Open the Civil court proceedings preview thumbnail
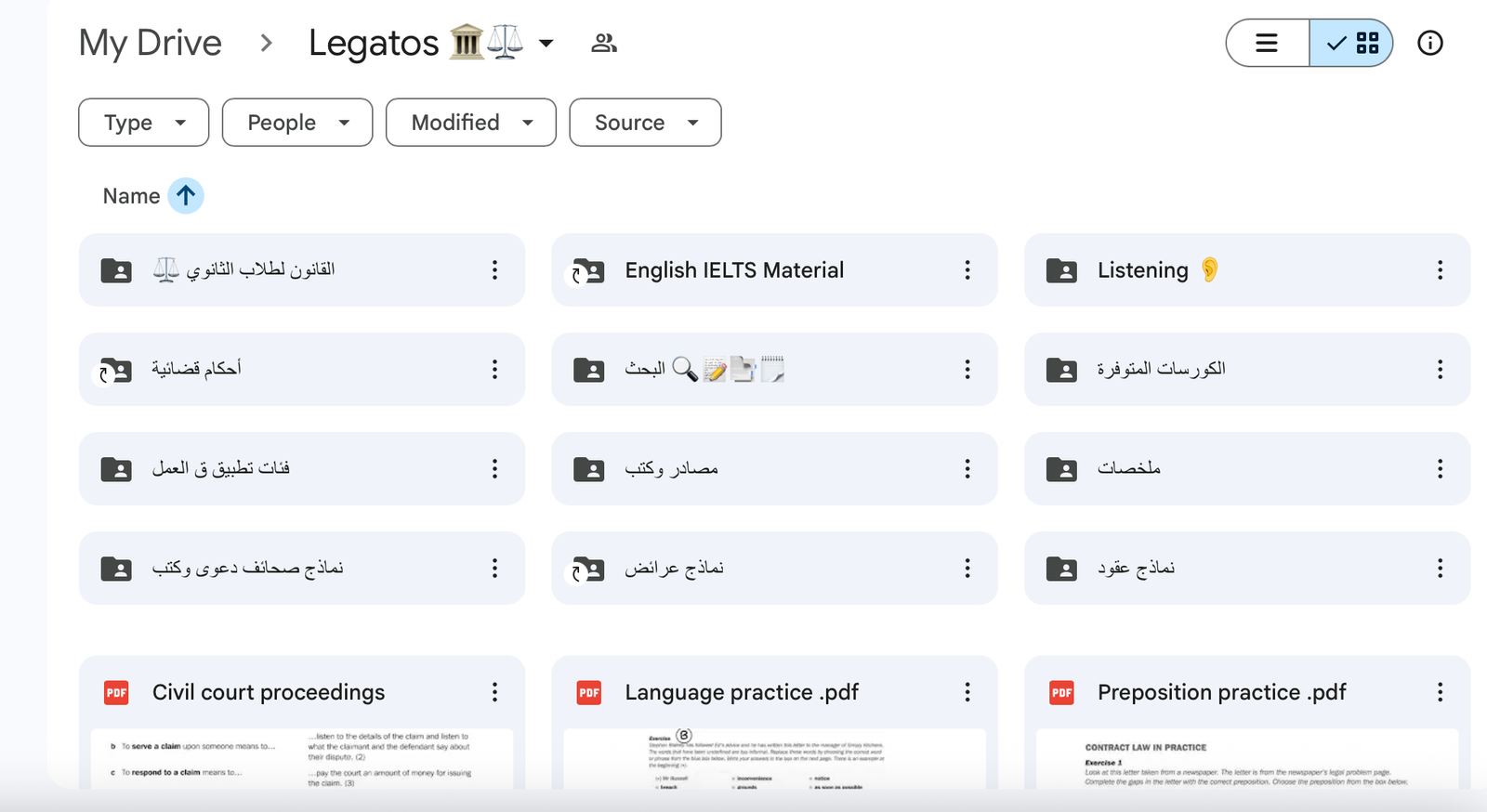The height and width of the screenshot is (812, 1487). coord(302,757)
